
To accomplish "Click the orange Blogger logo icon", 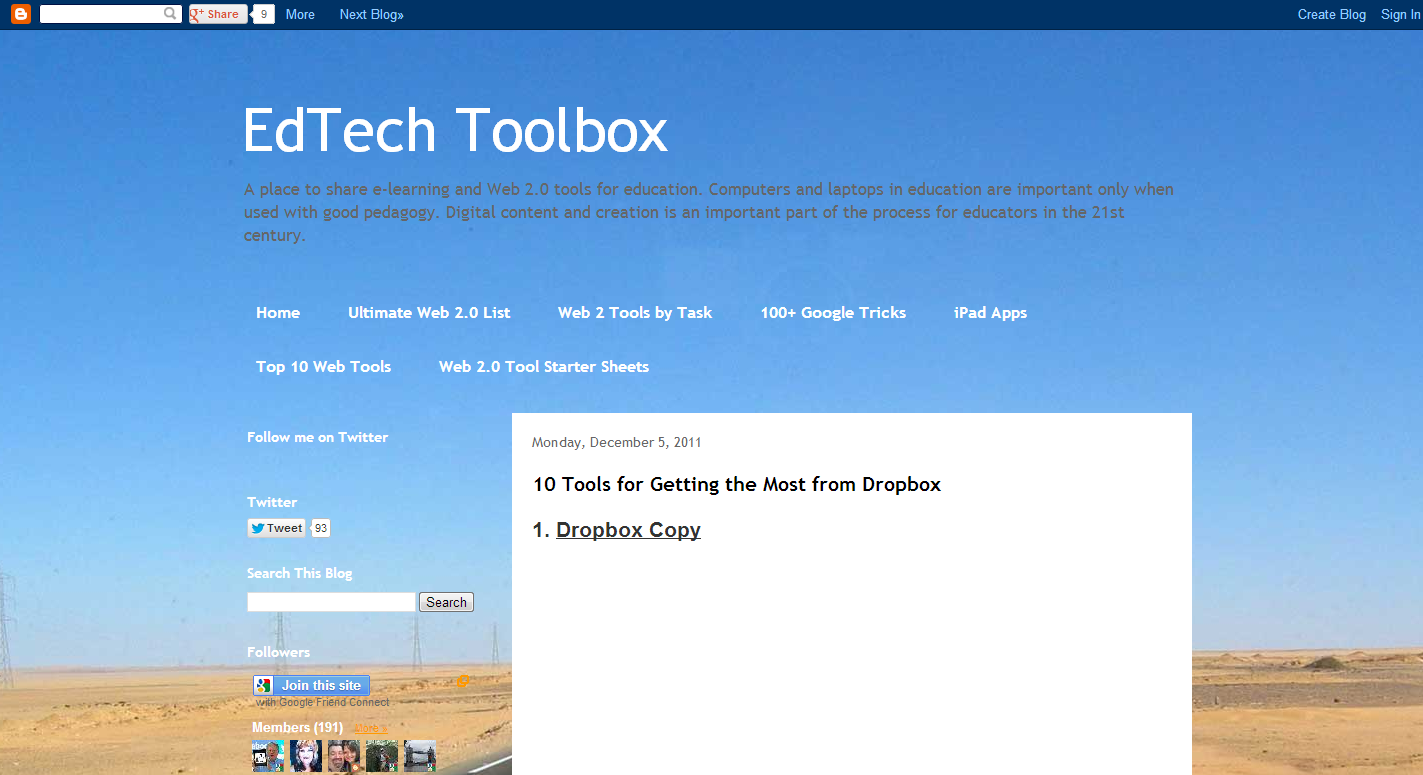I will click(21, 14).
